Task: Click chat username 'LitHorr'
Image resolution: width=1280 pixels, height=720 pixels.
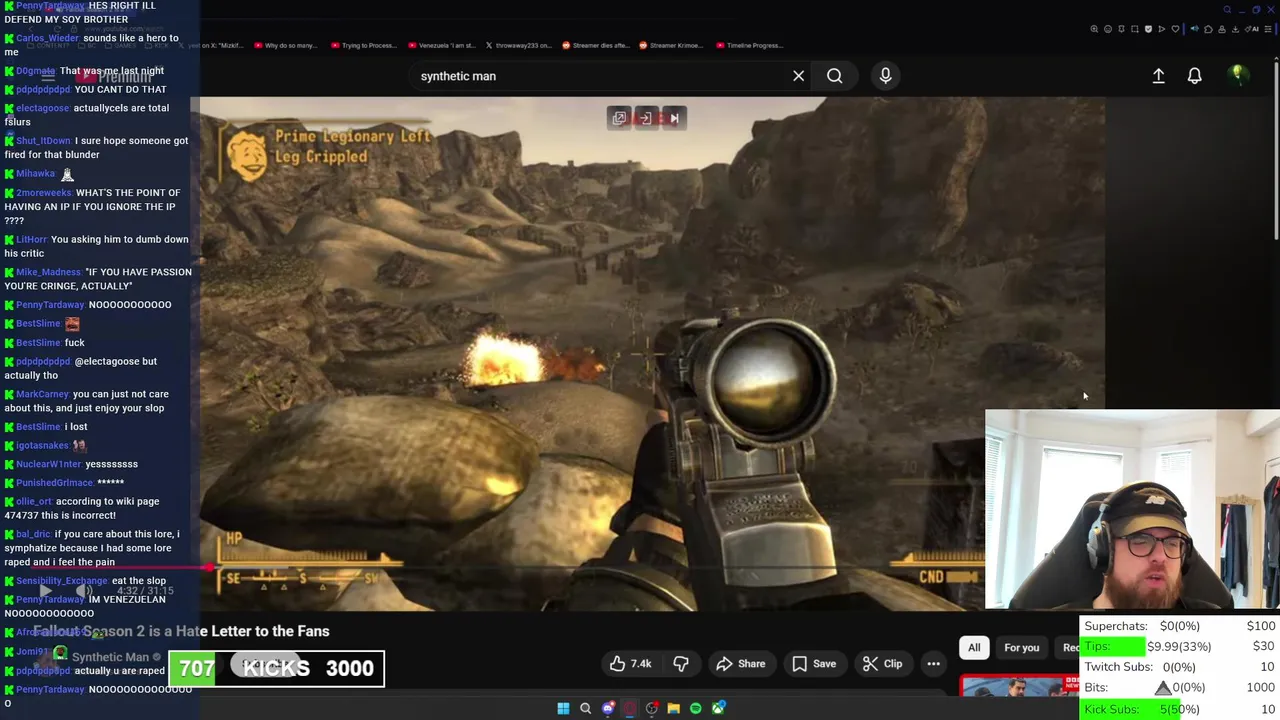Action: (31, 239)
